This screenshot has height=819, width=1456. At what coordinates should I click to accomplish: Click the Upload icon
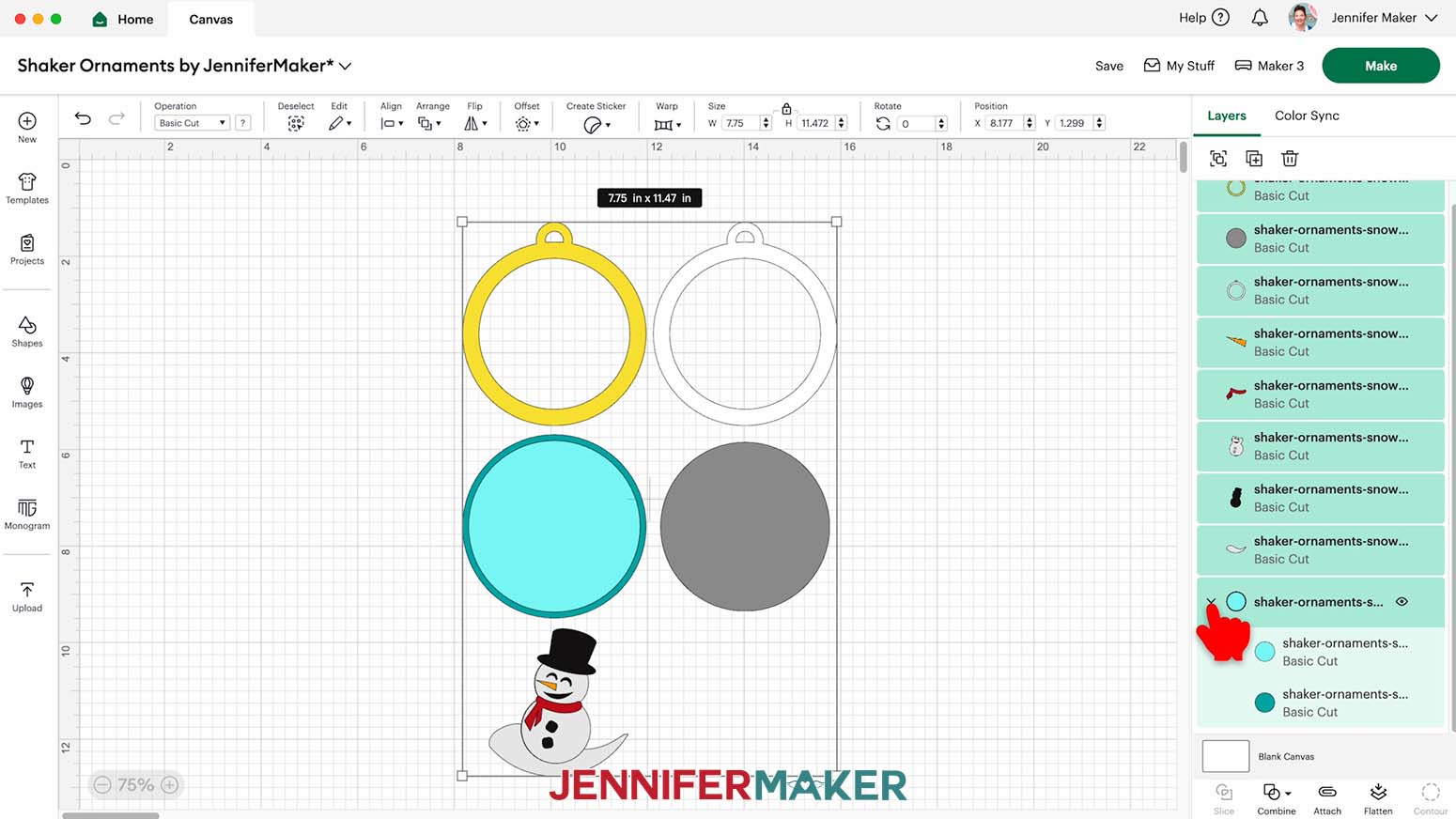pos(27,590)
